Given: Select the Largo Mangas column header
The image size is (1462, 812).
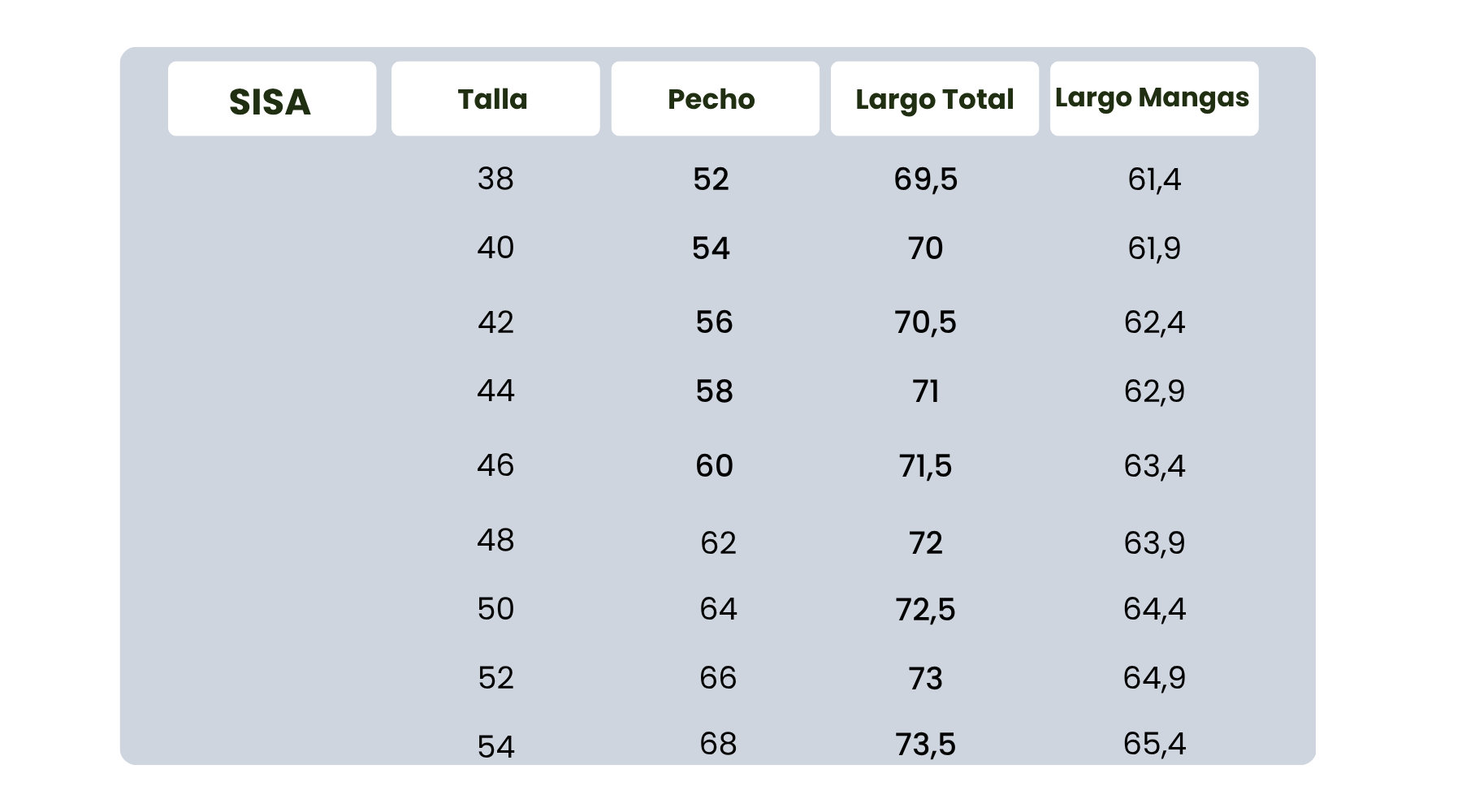Looking at the screenshot, I should point(1152,97).
